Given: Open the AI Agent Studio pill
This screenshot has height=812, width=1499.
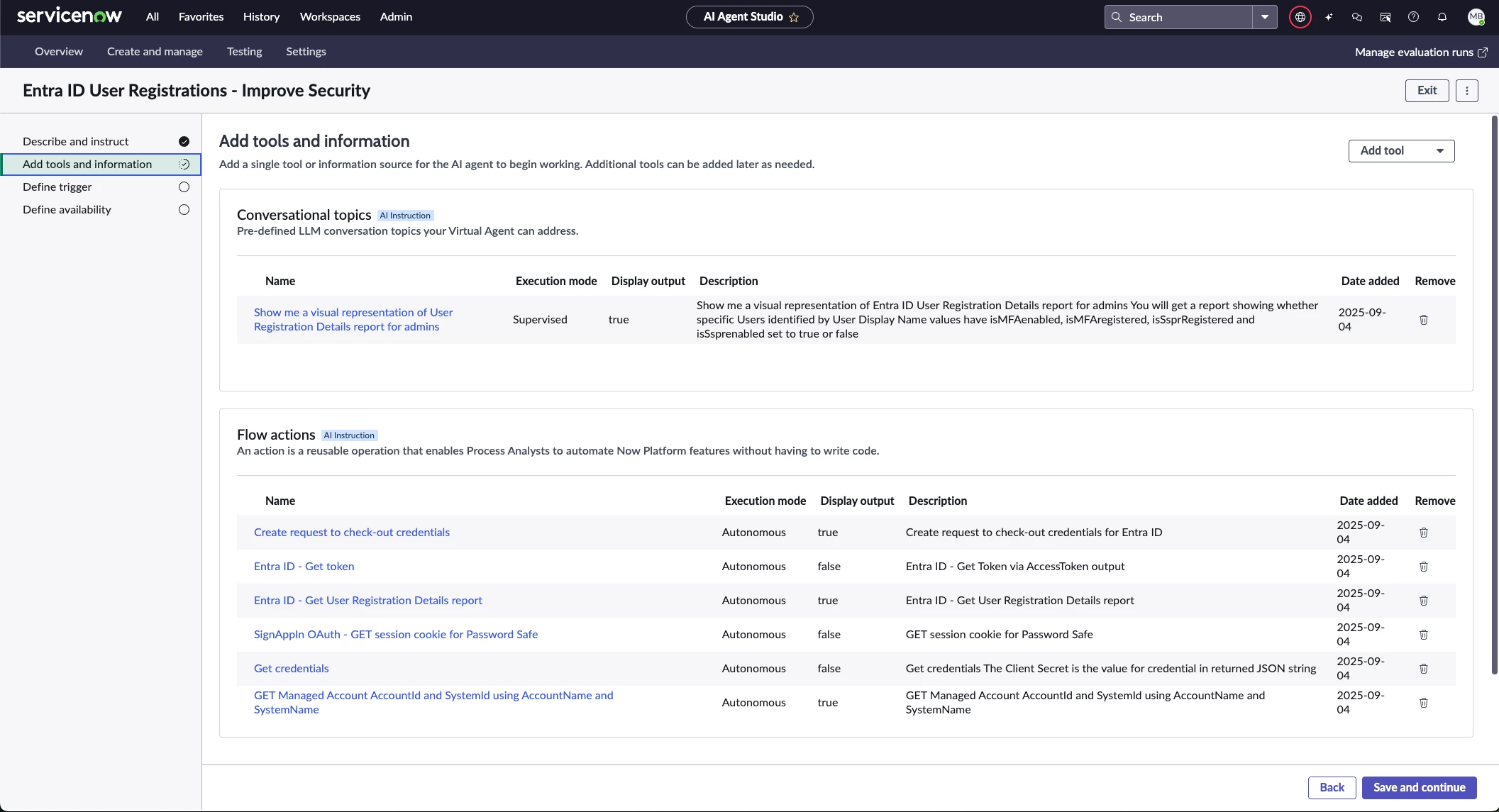Looking at the screenshot, I should point(749,17).
